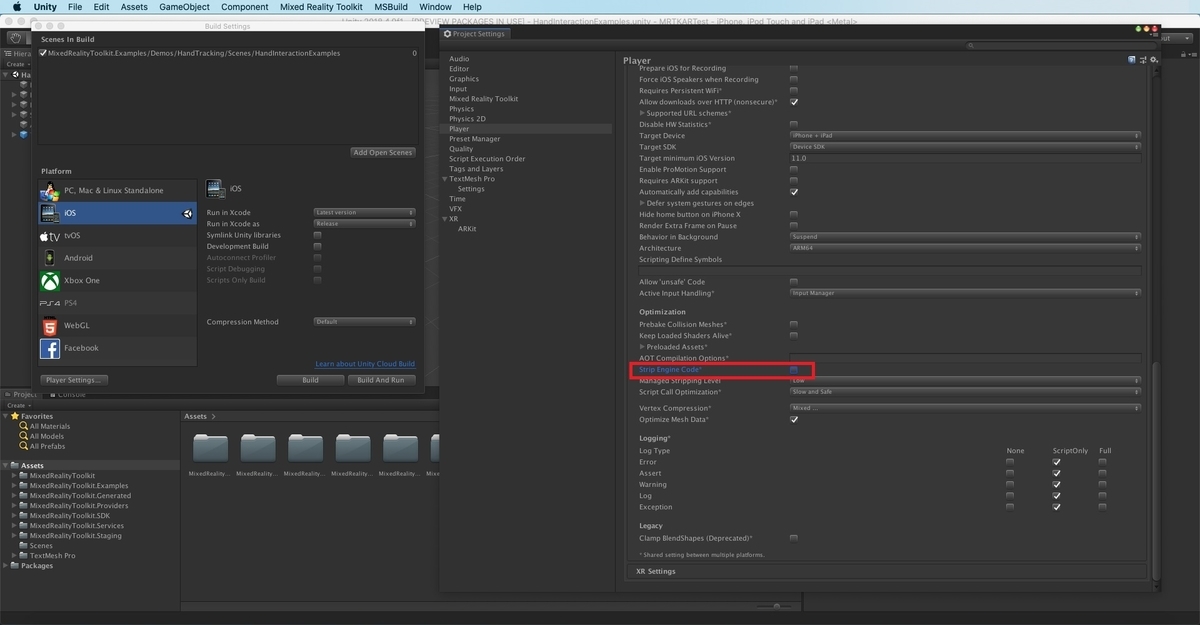Click the Build button

(x=310, y=380)
